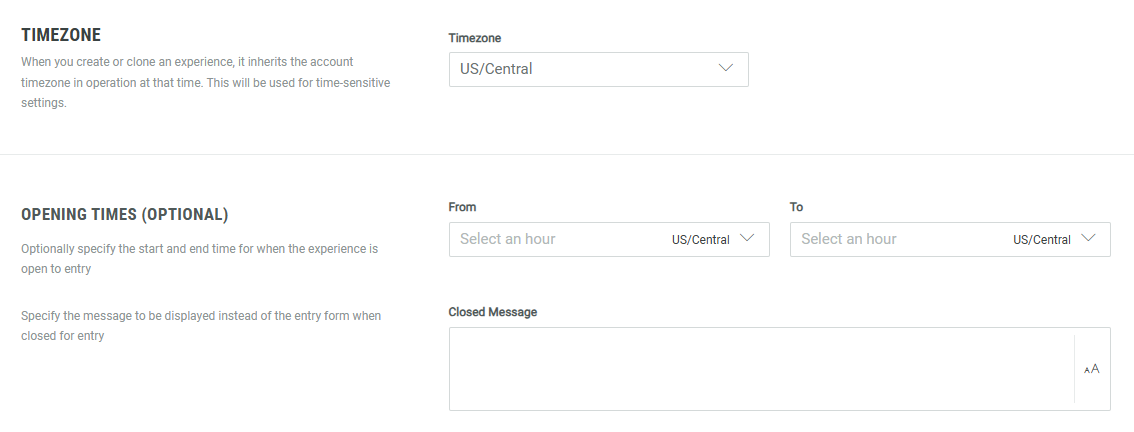Image resolution: width=1134 pixels, height=432 pixels.
Task: Click the selected US/Central value in Timezone field
Action: tap(498, 69)
